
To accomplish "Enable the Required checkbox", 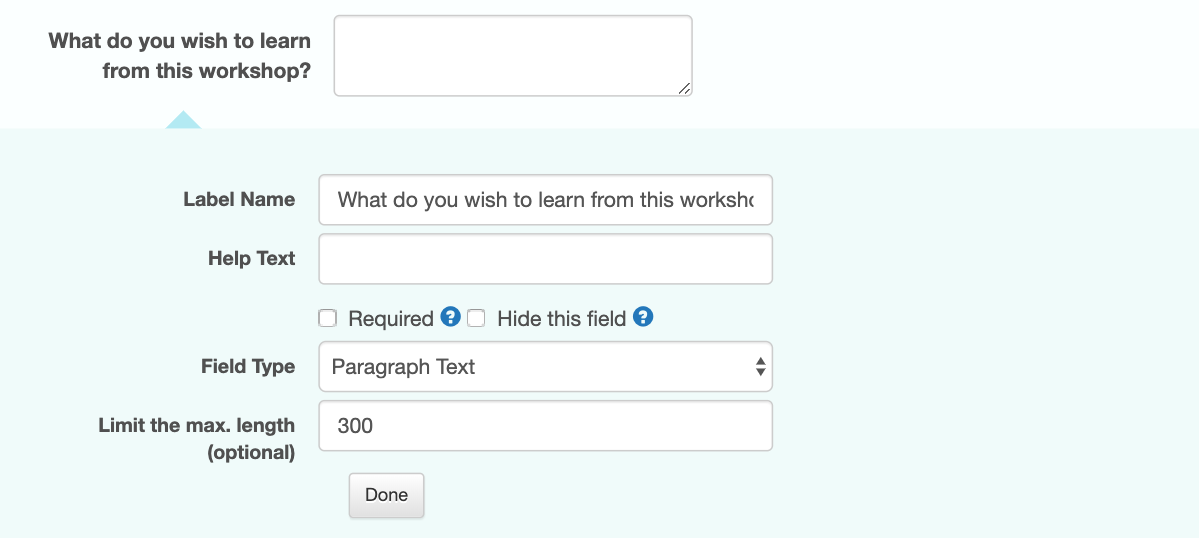I will 327,318.
